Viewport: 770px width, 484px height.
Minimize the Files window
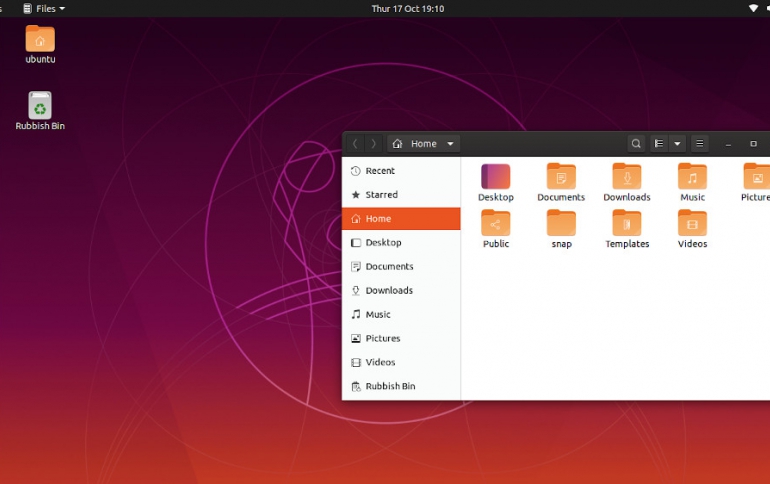click(728, 144)
